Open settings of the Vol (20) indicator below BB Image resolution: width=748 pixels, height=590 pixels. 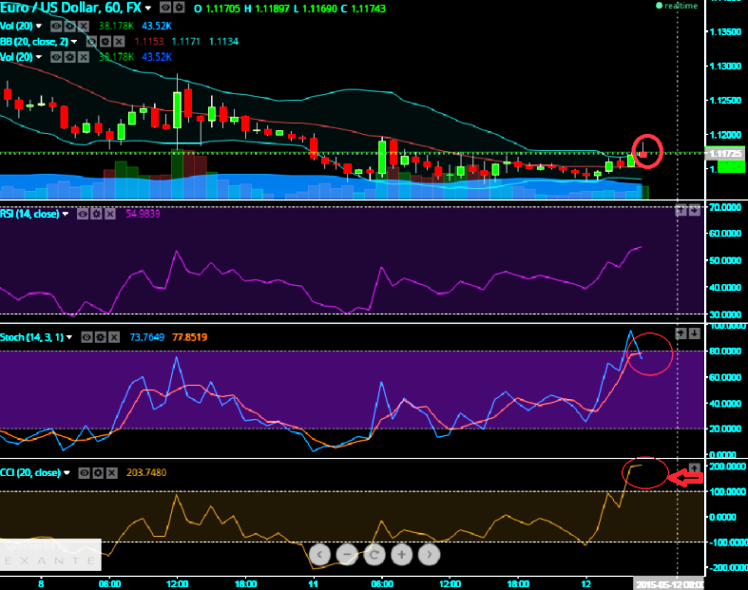[70, 57]
